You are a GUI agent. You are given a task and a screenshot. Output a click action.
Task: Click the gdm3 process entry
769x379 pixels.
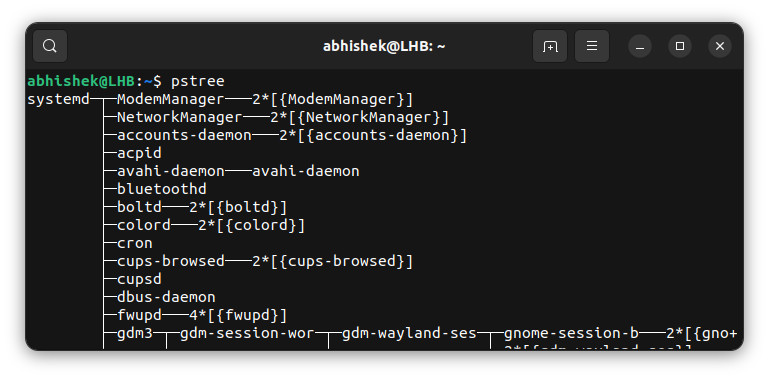tap(135, 334)
